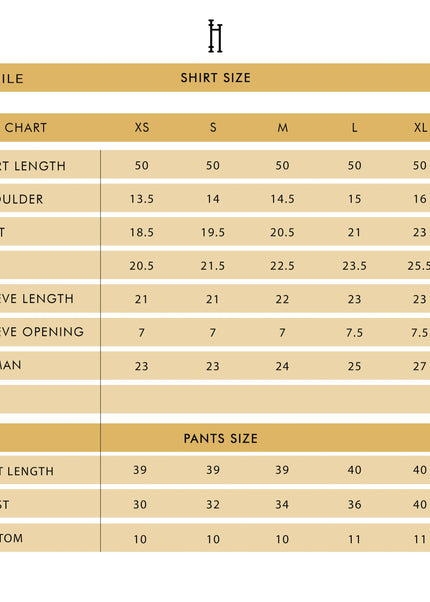Select the SLEEVE OPENING row label
This screenshot has height=602, width=430.
point(42,332)
